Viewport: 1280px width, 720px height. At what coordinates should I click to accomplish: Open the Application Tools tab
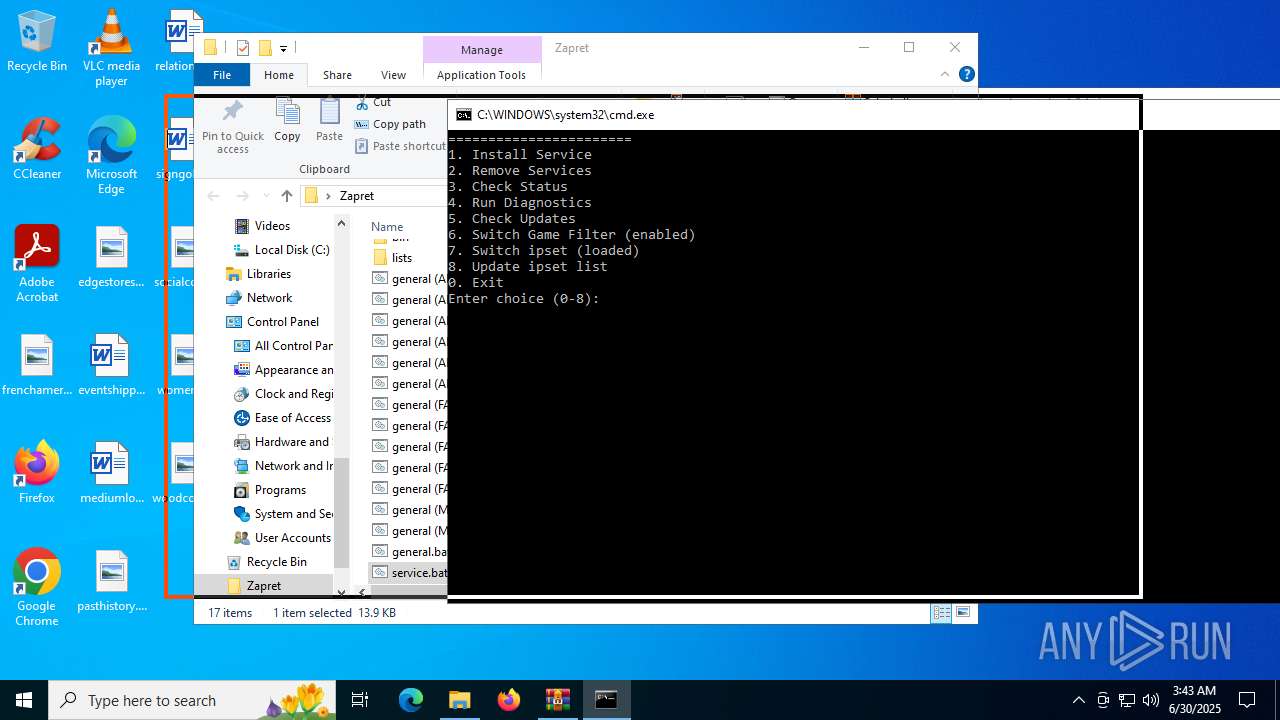pos(481,75)
